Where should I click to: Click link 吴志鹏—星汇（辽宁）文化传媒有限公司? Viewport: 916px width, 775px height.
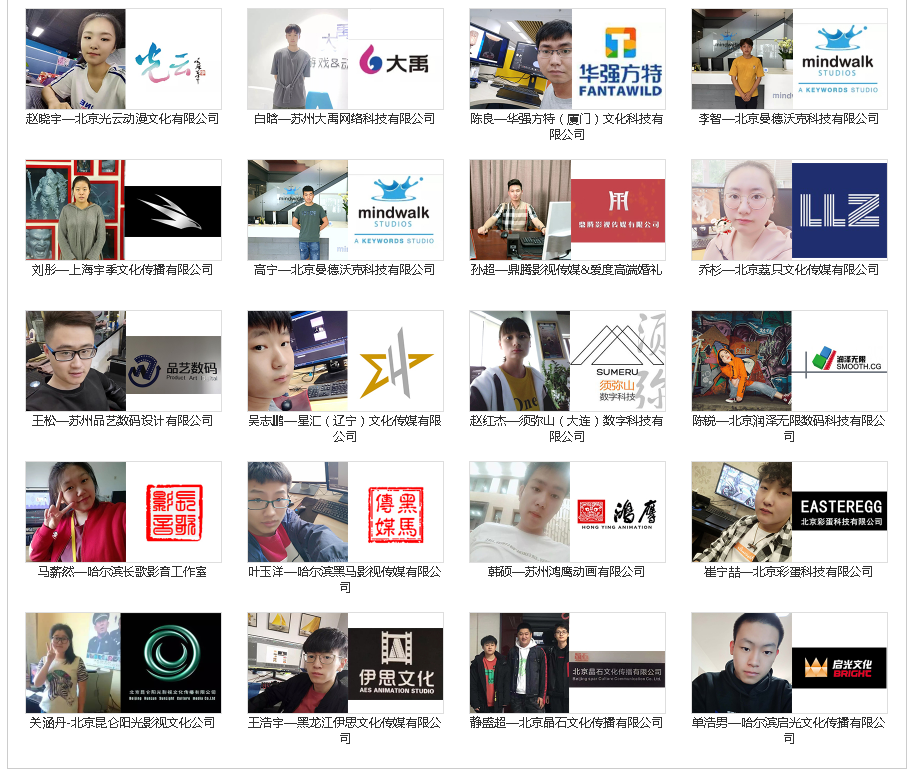[345, 429]
